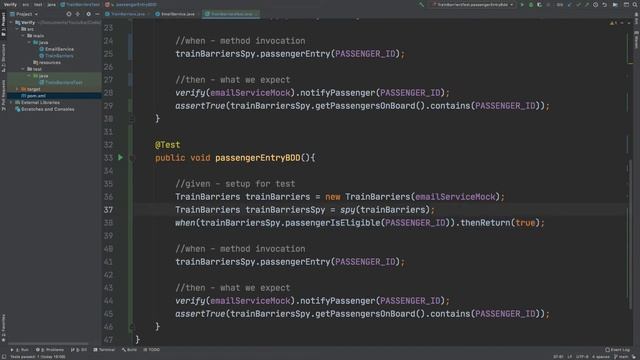Run the passengerEntryBDD test from gutter

click(120, 158)
